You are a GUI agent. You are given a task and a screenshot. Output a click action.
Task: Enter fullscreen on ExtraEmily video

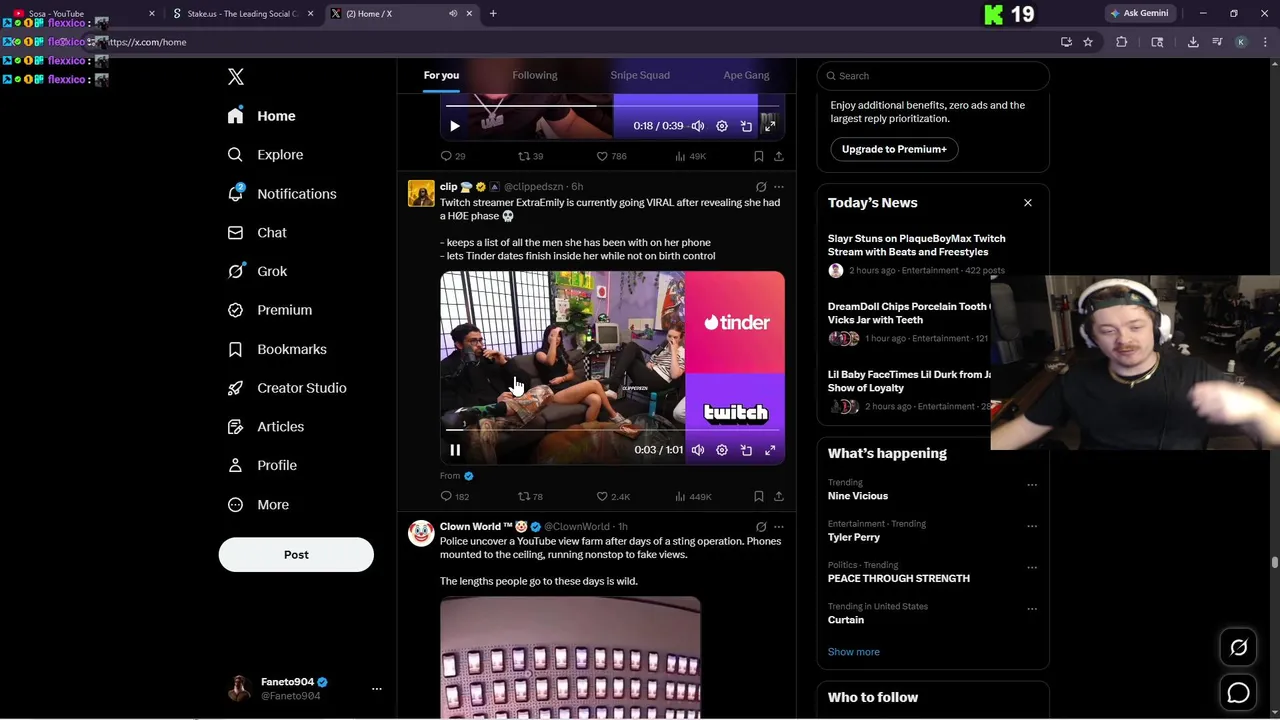(770, 450)
